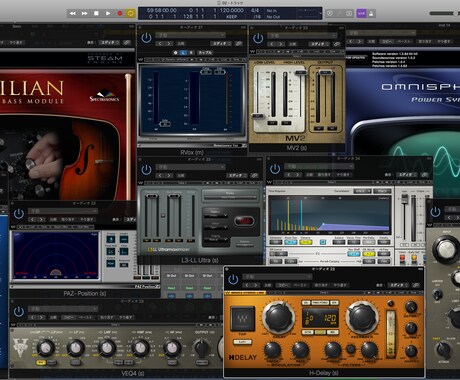Toggle the RVox plugin power button
The height and width of the screenshot is (380, 460).
pyautogui.click(x=146, y=38)
